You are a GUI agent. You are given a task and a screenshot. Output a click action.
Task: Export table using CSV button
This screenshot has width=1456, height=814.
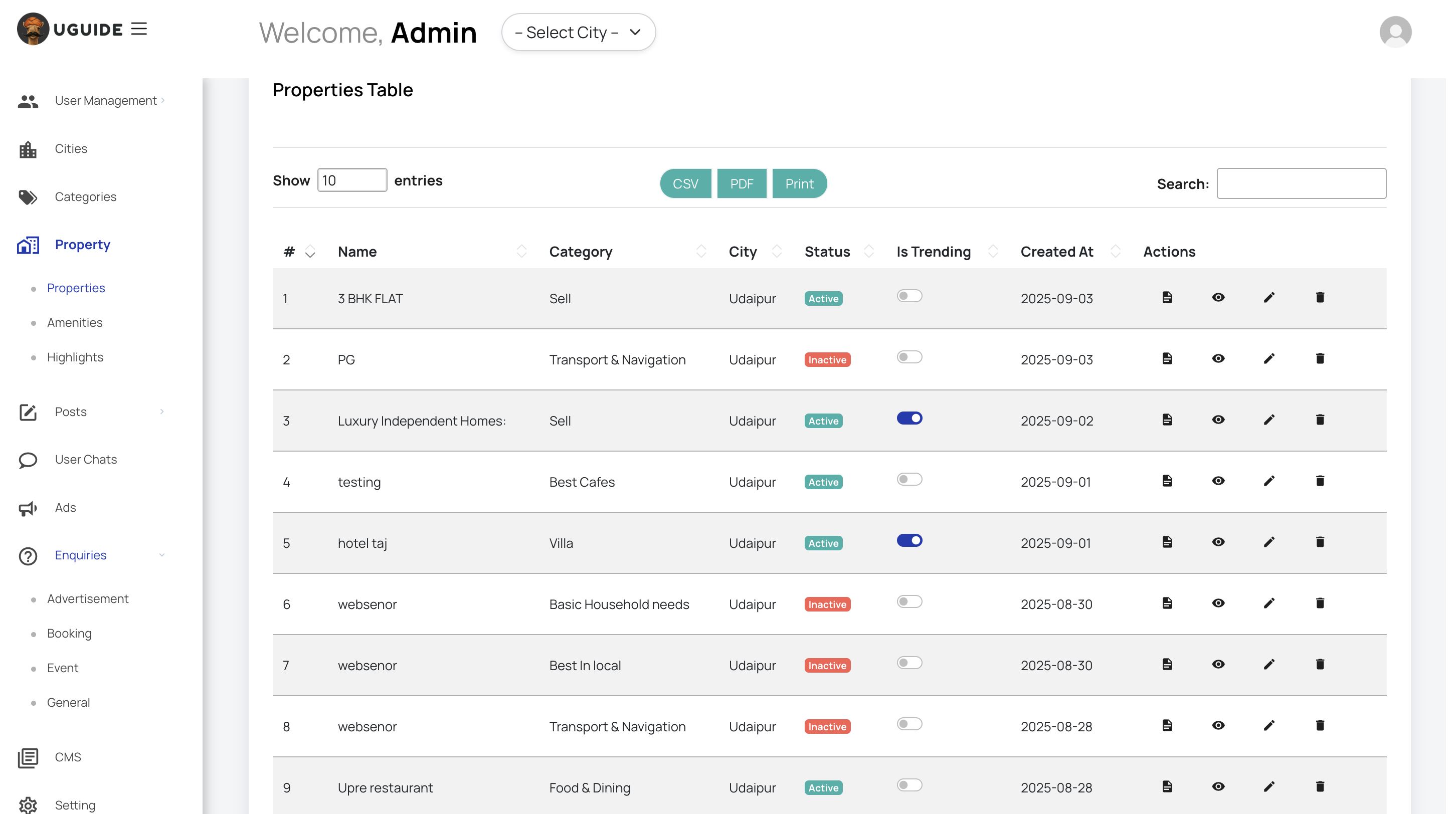pos(685,183)
